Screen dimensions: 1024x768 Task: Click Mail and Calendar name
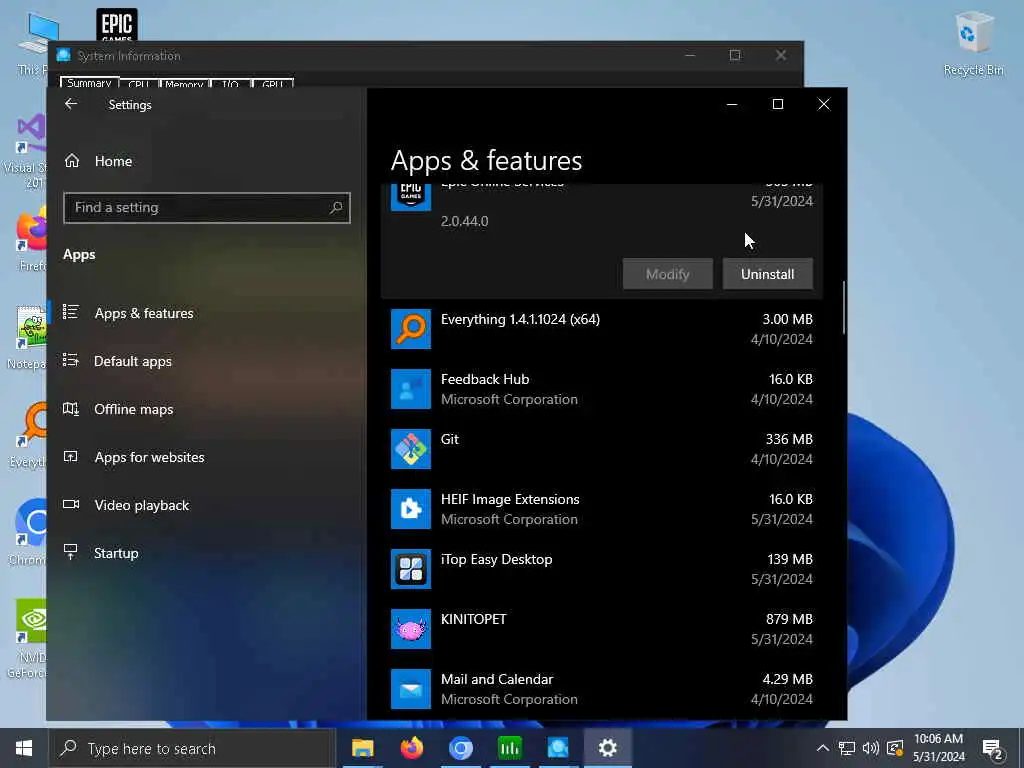(x=496, y=679)
